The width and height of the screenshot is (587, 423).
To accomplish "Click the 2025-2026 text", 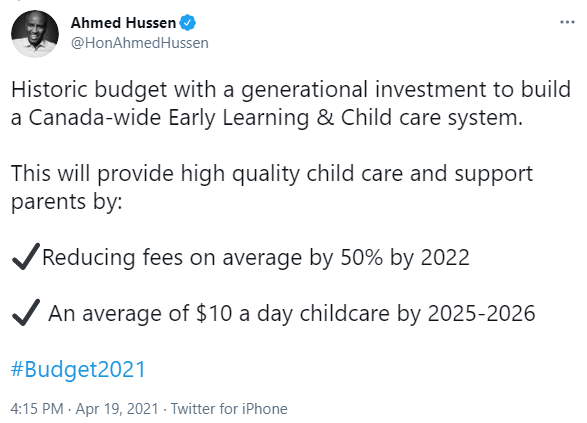I will point(481,313).
